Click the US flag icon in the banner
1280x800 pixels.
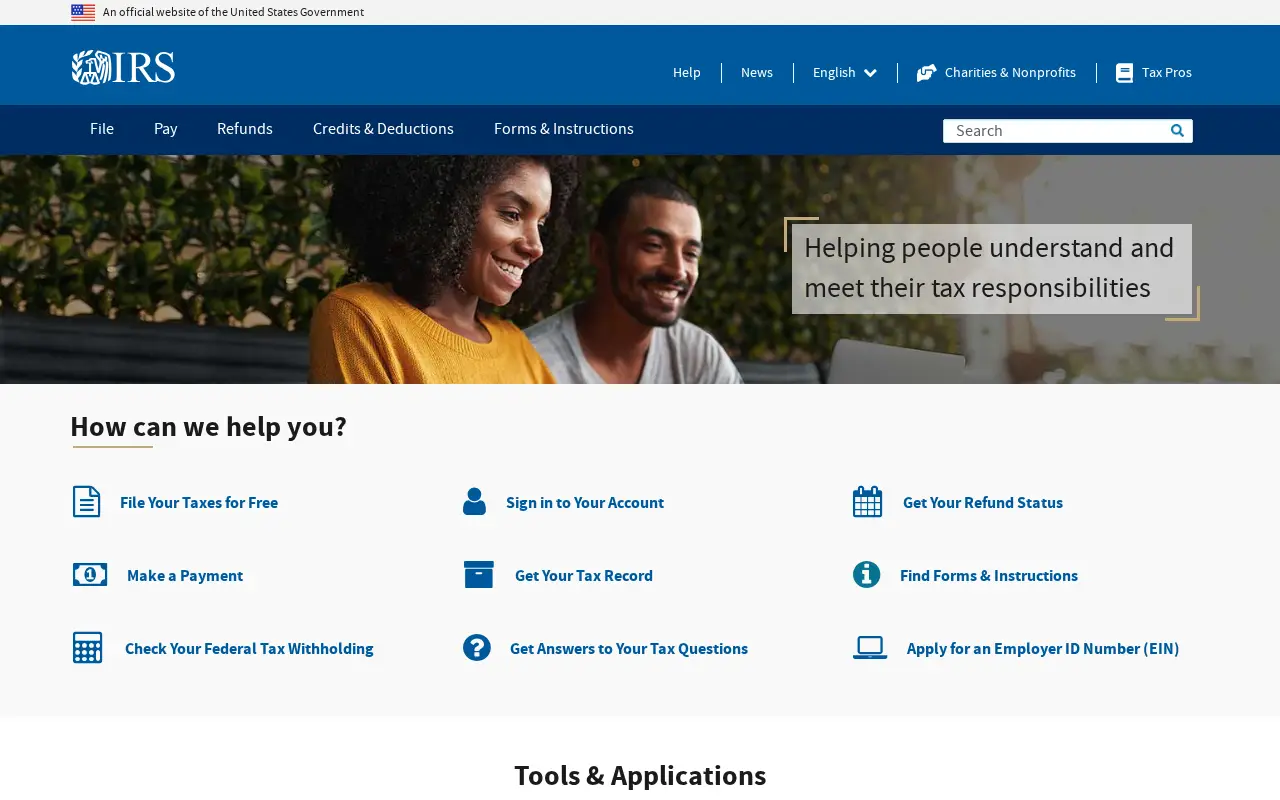[83, 12]
